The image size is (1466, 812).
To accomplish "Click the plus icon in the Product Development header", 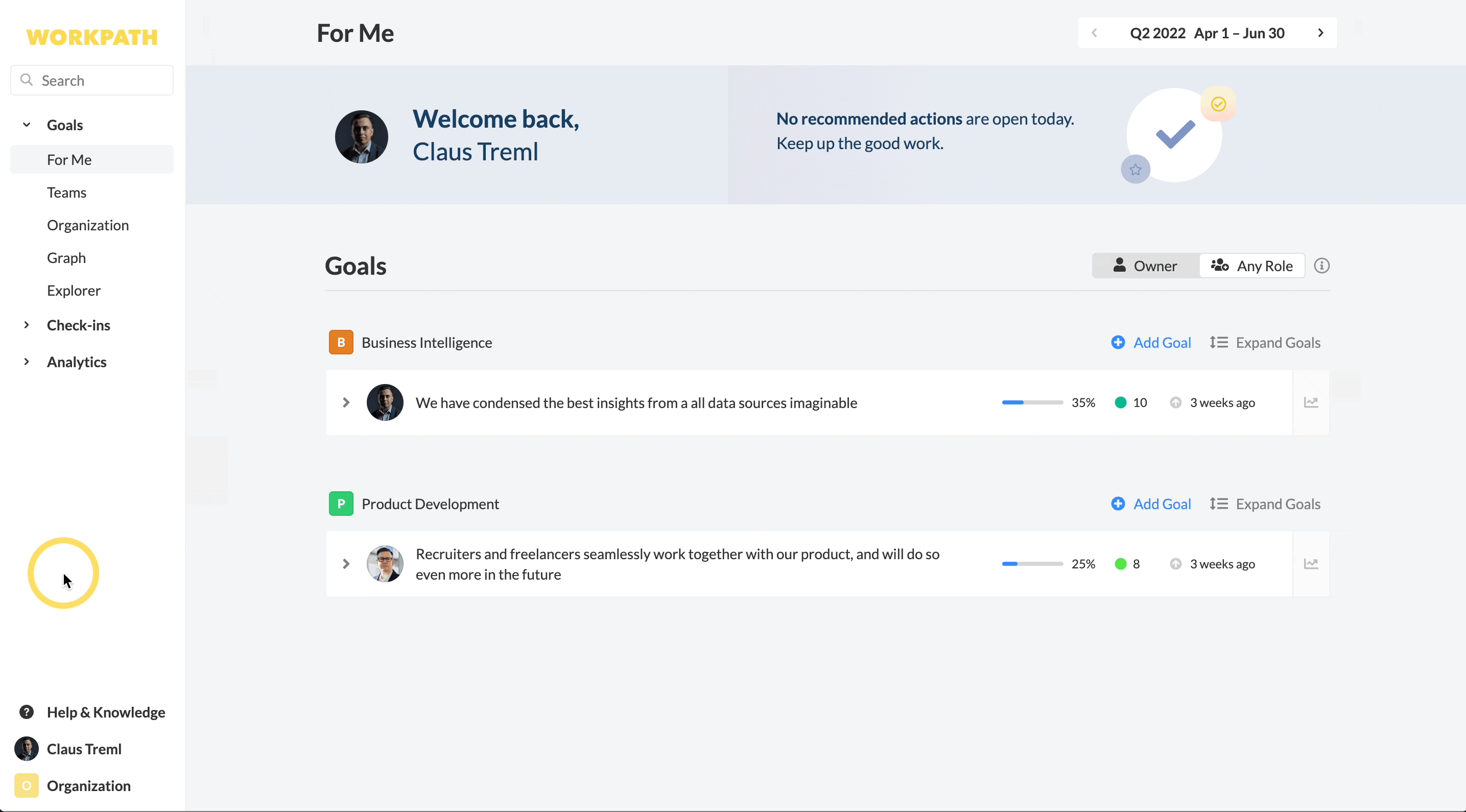I will pos(1118,504).
